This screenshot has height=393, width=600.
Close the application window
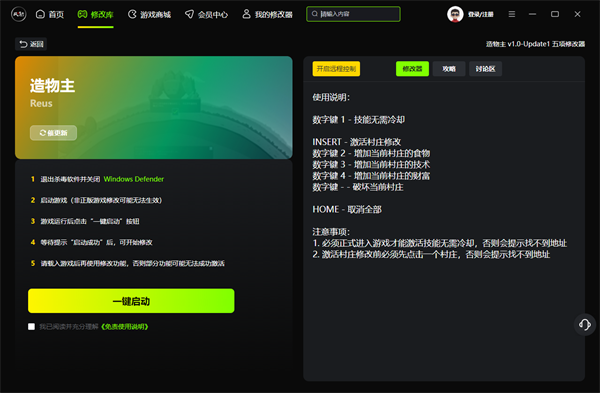(x=577, y=14)
